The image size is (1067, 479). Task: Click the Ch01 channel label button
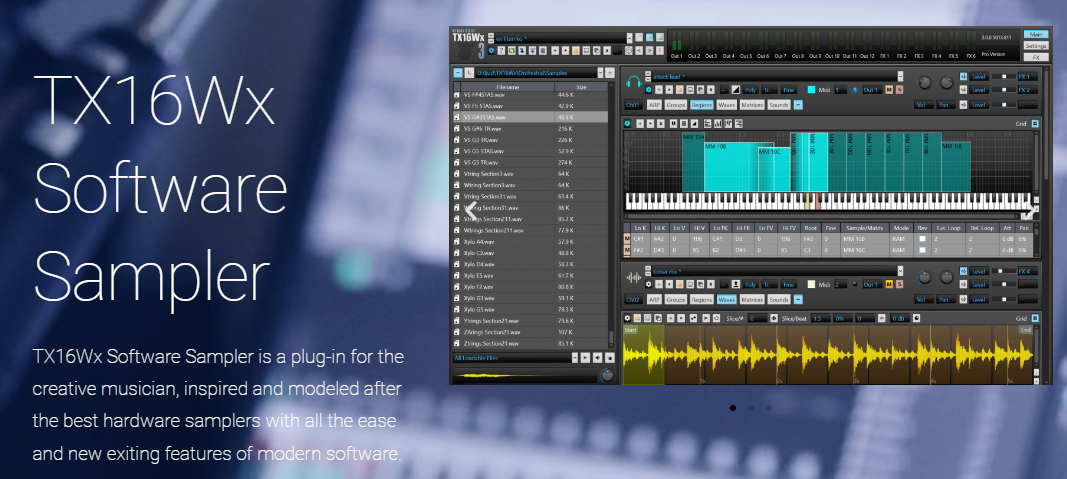tap(633, 105)
